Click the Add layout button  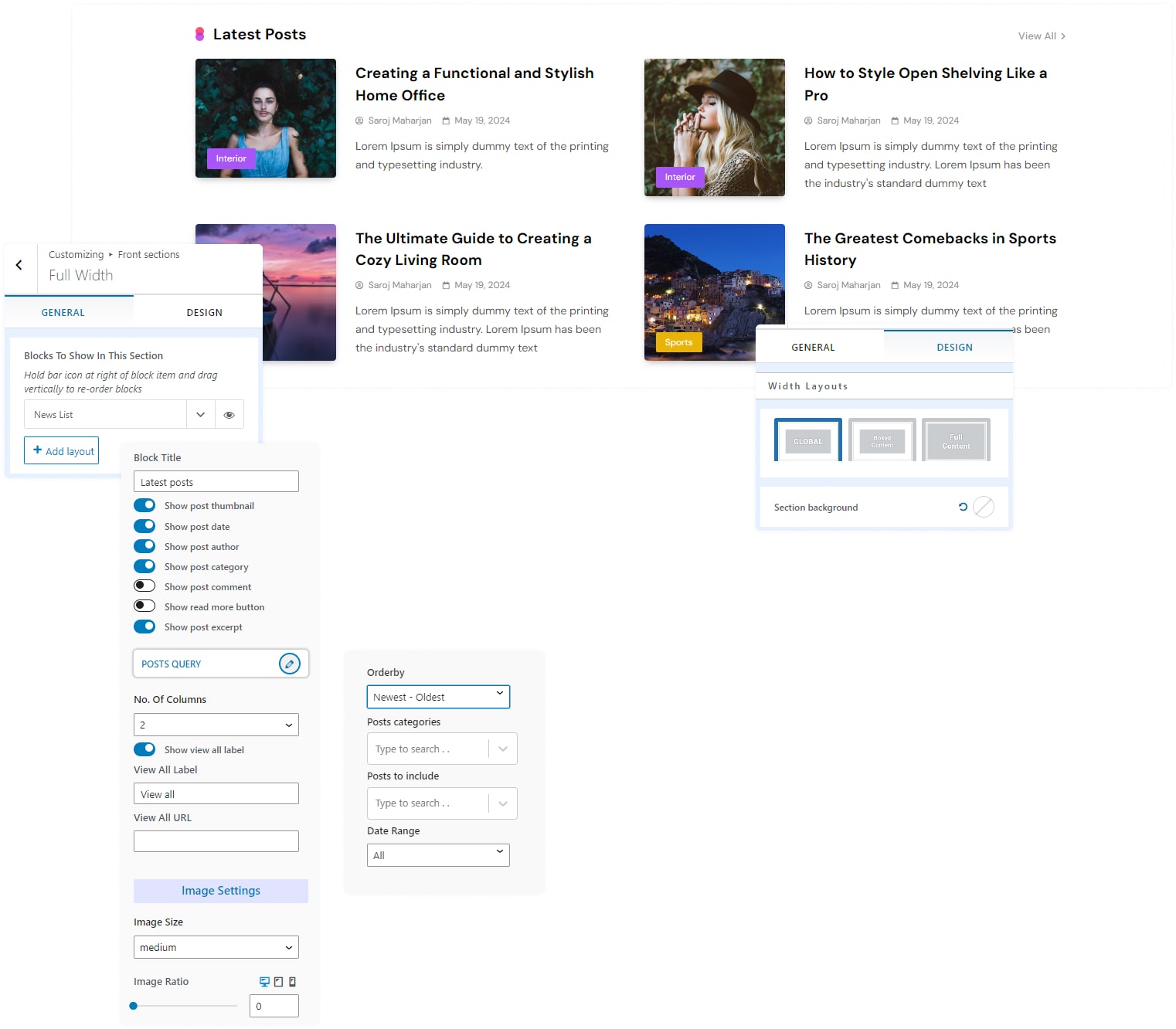tap(62, 451)
